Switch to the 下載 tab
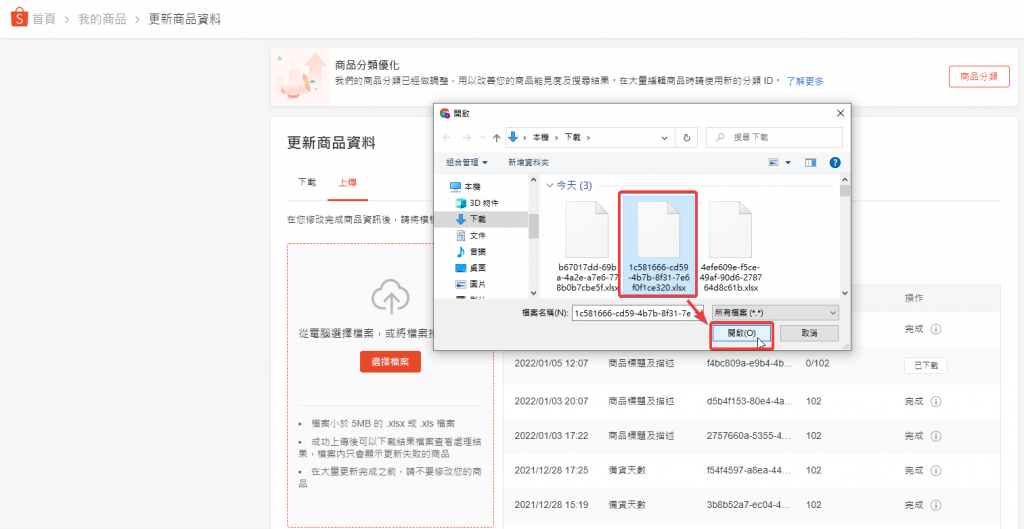 (x=307, y=182)
